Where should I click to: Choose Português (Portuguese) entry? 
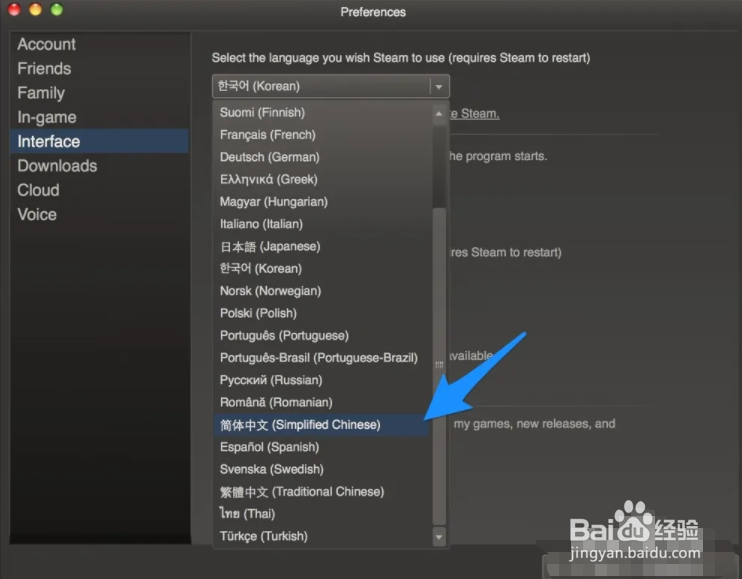tap(322, 335)
